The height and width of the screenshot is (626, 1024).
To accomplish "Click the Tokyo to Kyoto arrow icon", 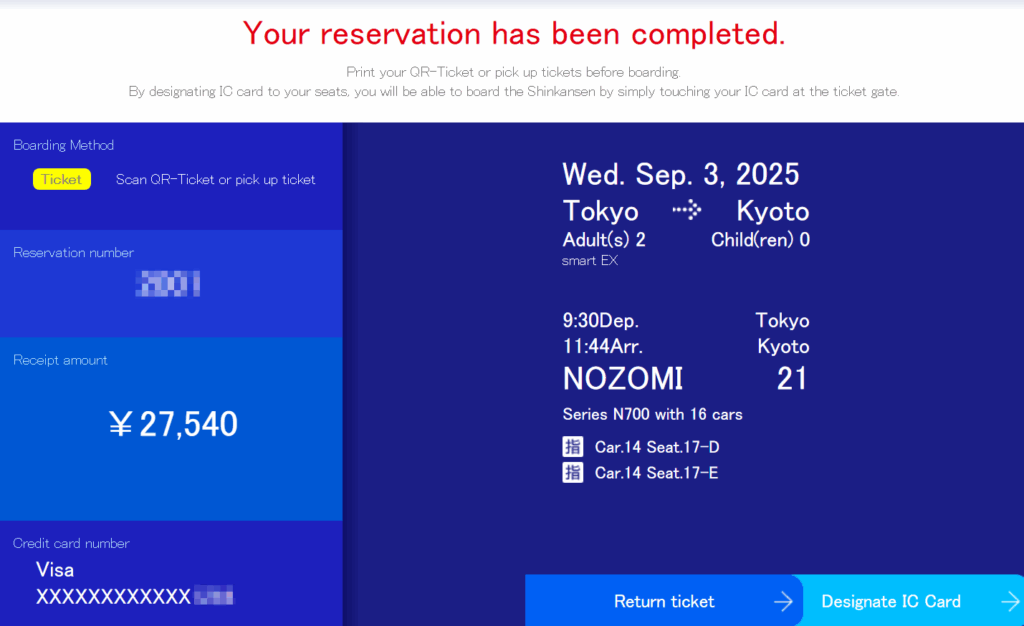I will click(686, 210).
